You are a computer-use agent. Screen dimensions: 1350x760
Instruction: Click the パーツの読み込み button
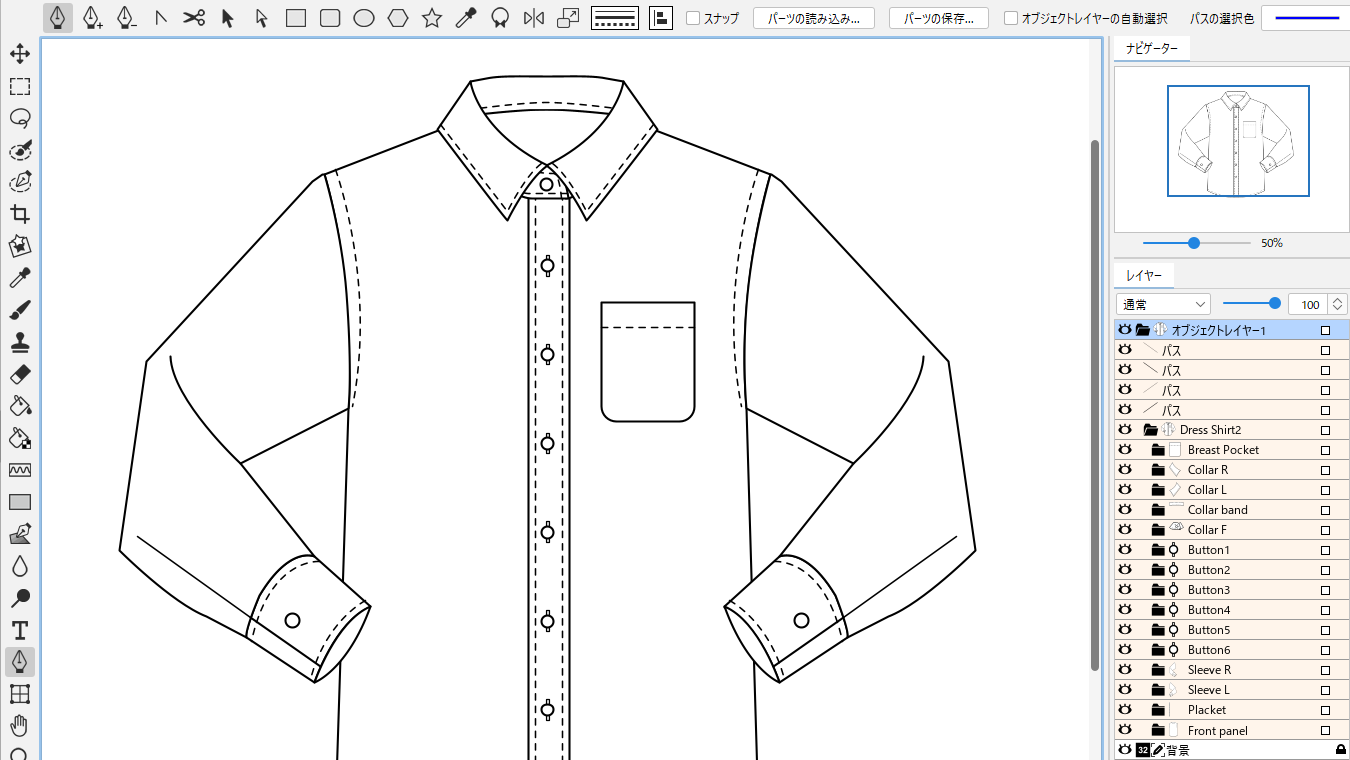click(x=814, y=18)
